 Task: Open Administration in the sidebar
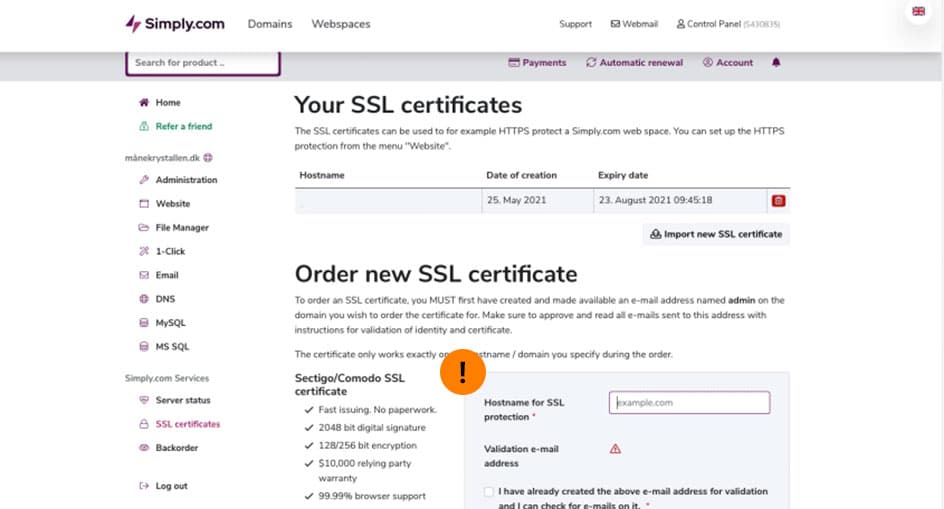tap(186, 180)
